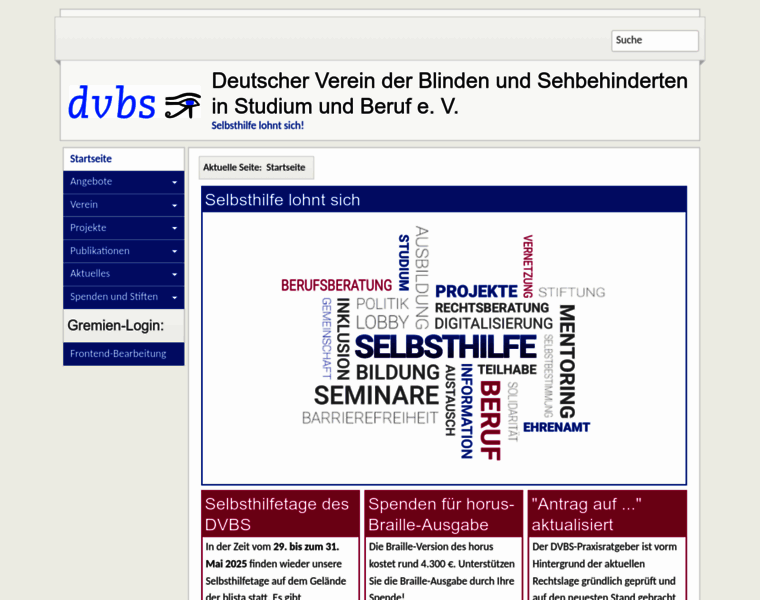Click the Frontend-Bearbeitung link
This screenshot has width=760, height=600.
click(124, 354)
